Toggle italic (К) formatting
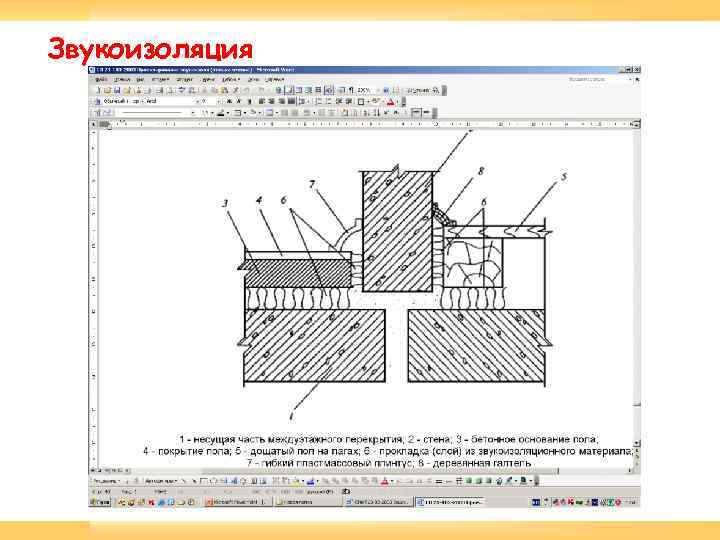720x540 pixels. 239,101
